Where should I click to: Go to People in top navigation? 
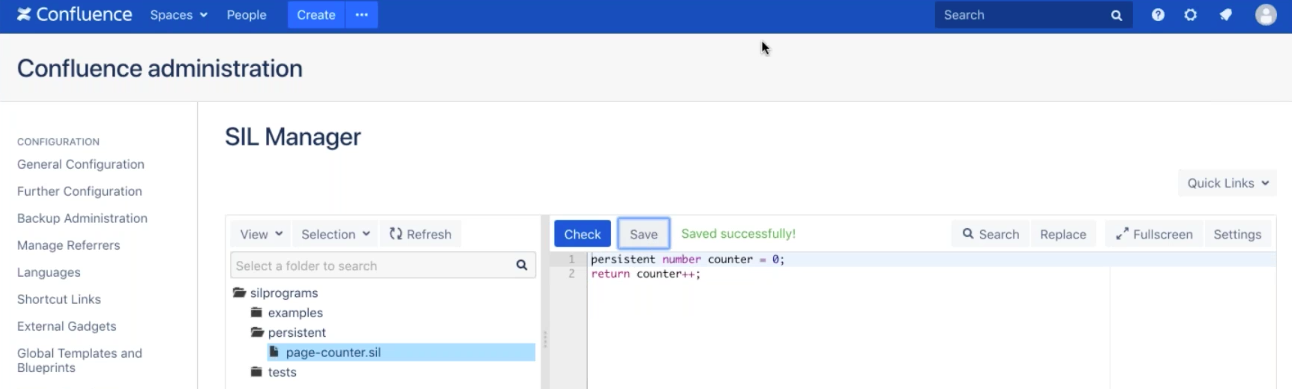pos(246,15)
